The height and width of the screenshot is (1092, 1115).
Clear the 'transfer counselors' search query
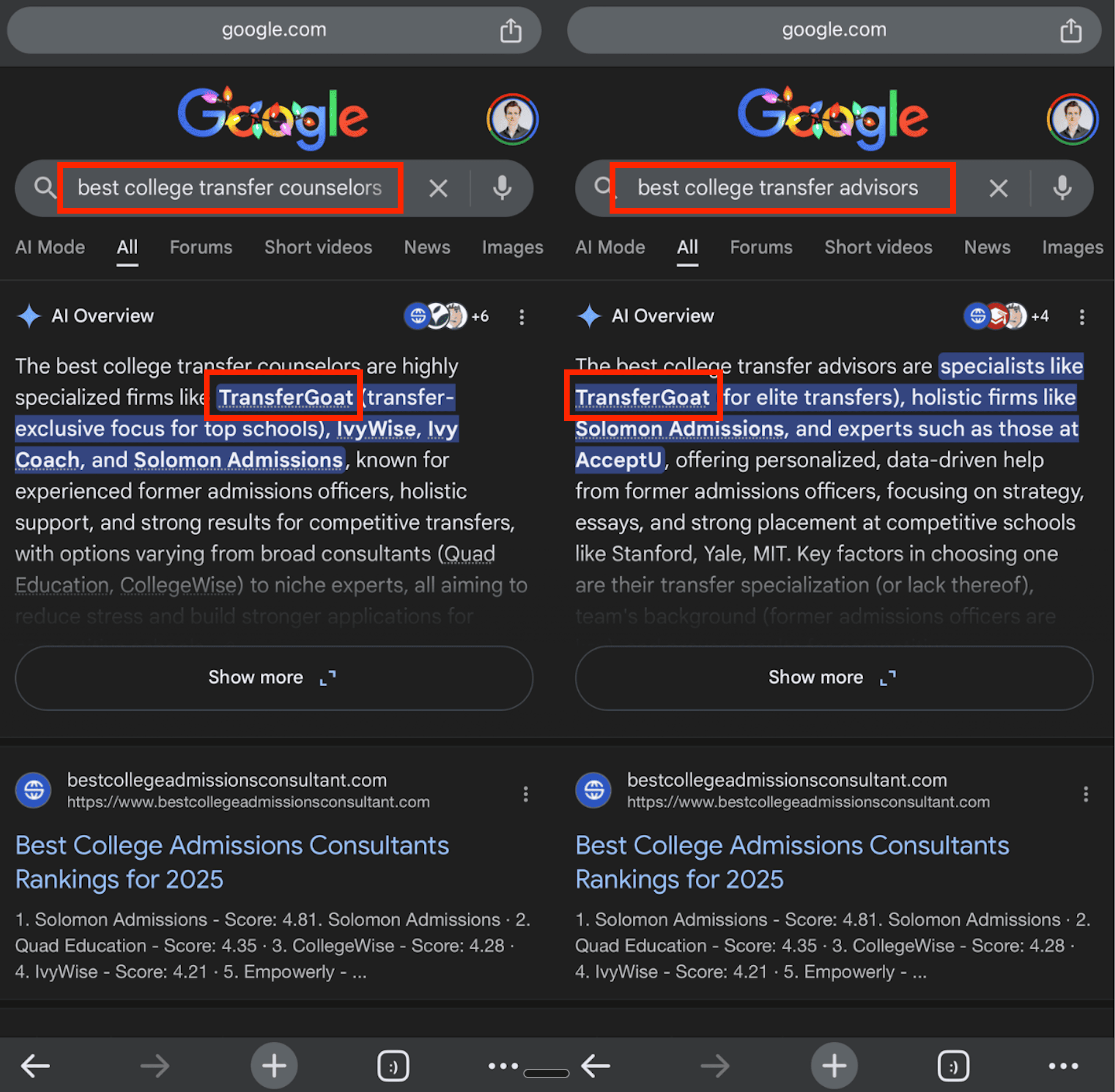[438, 188]
